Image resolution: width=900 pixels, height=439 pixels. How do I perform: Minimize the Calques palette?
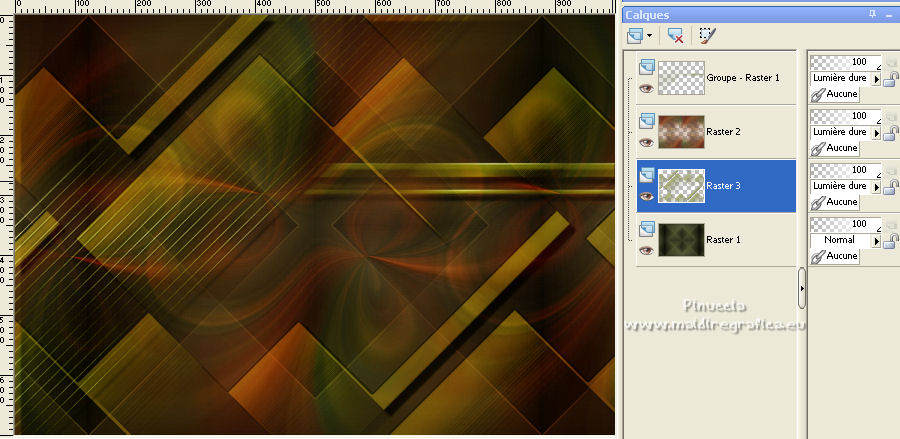(889, 15)
